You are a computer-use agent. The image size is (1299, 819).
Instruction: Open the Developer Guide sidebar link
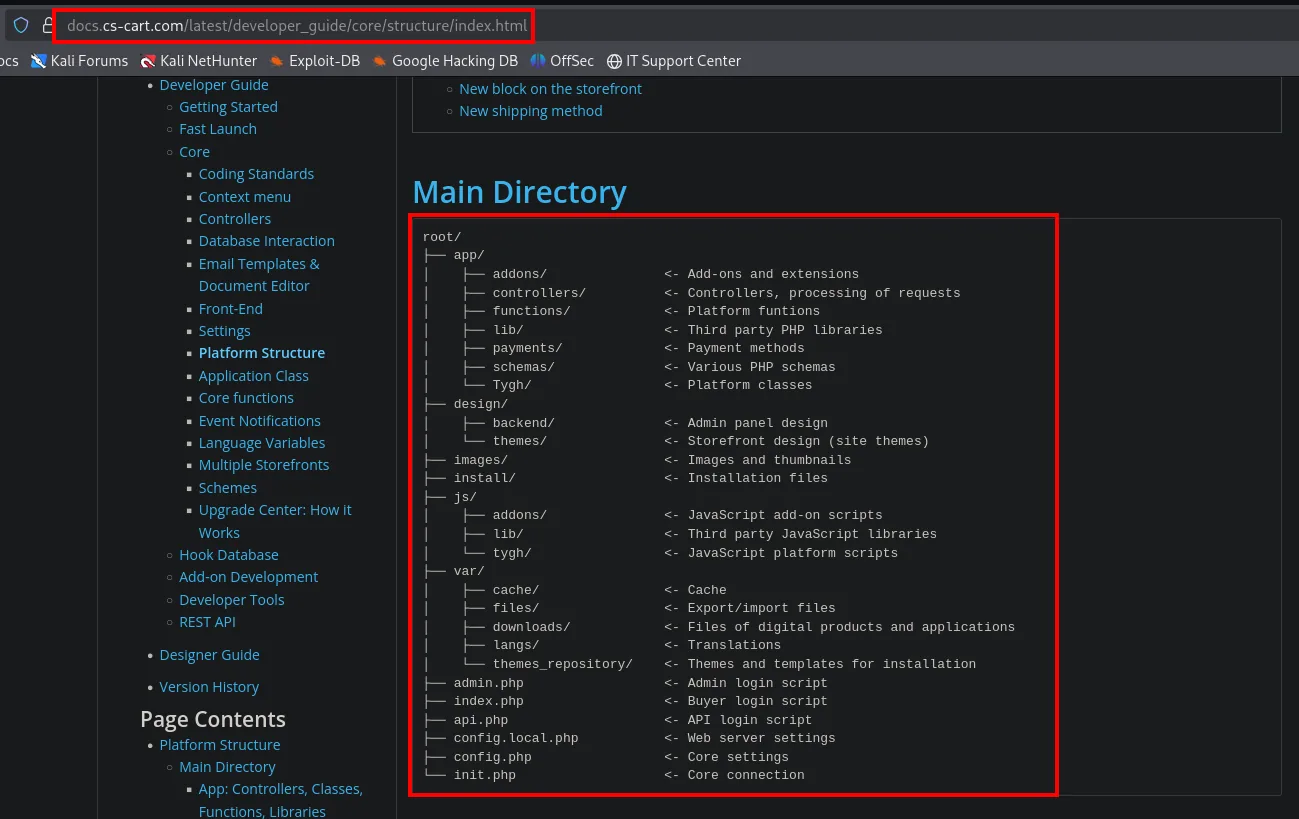(214, 85)
